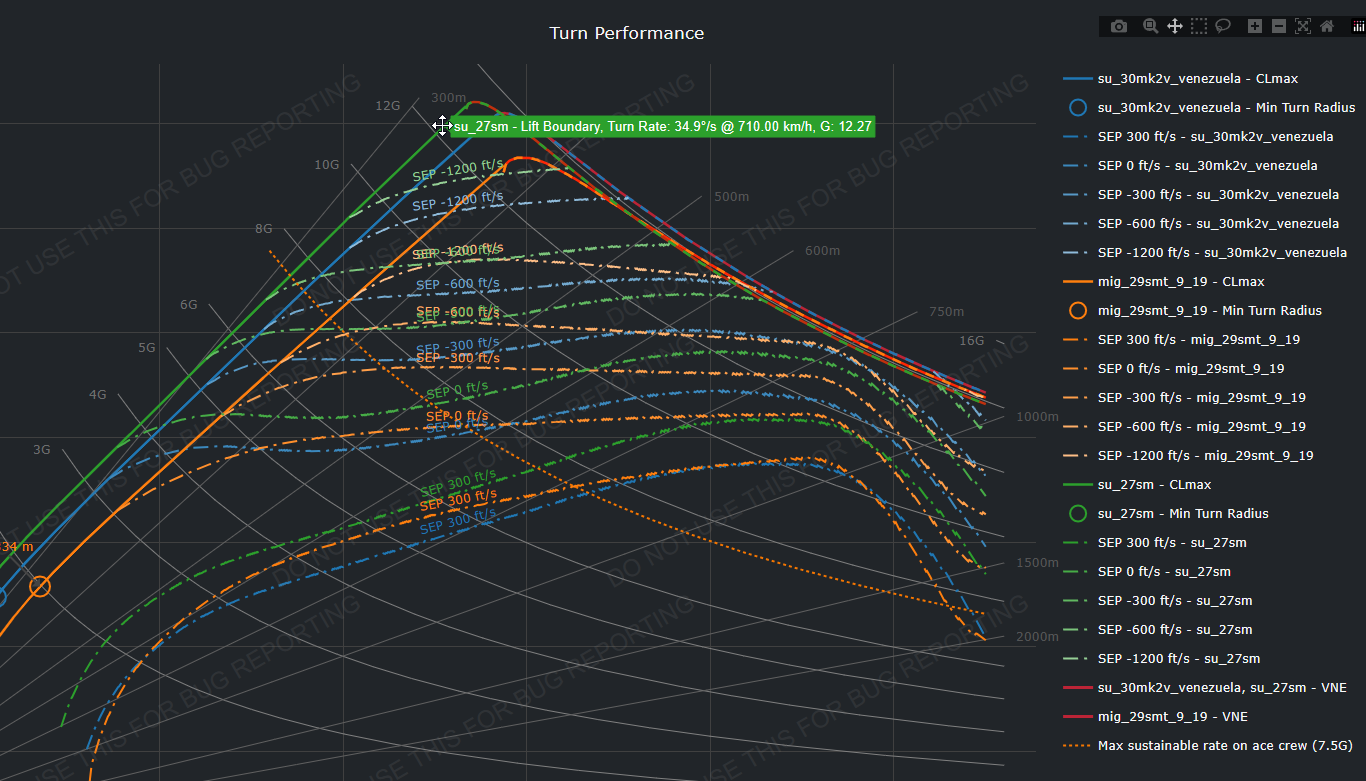
Task: Hide mig_29smt_9_19 - VNE legend line
Action: click(1172, 717)
